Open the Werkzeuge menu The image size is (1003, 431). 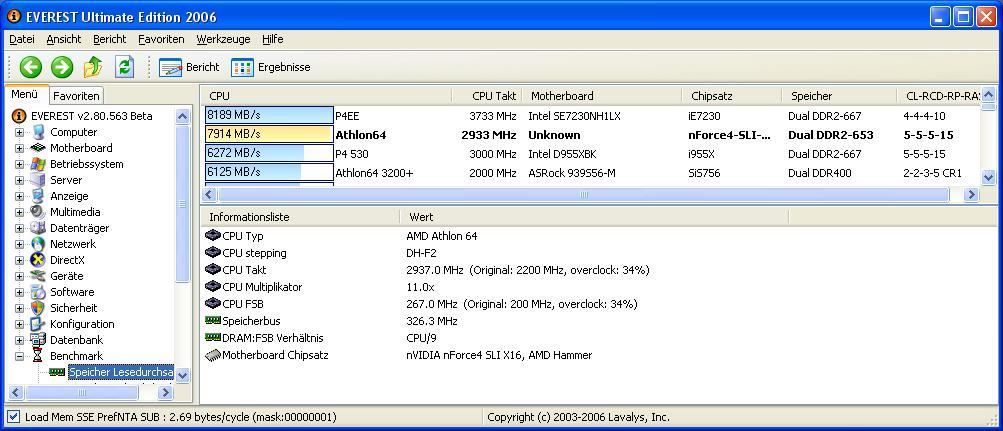pos(223,39)
